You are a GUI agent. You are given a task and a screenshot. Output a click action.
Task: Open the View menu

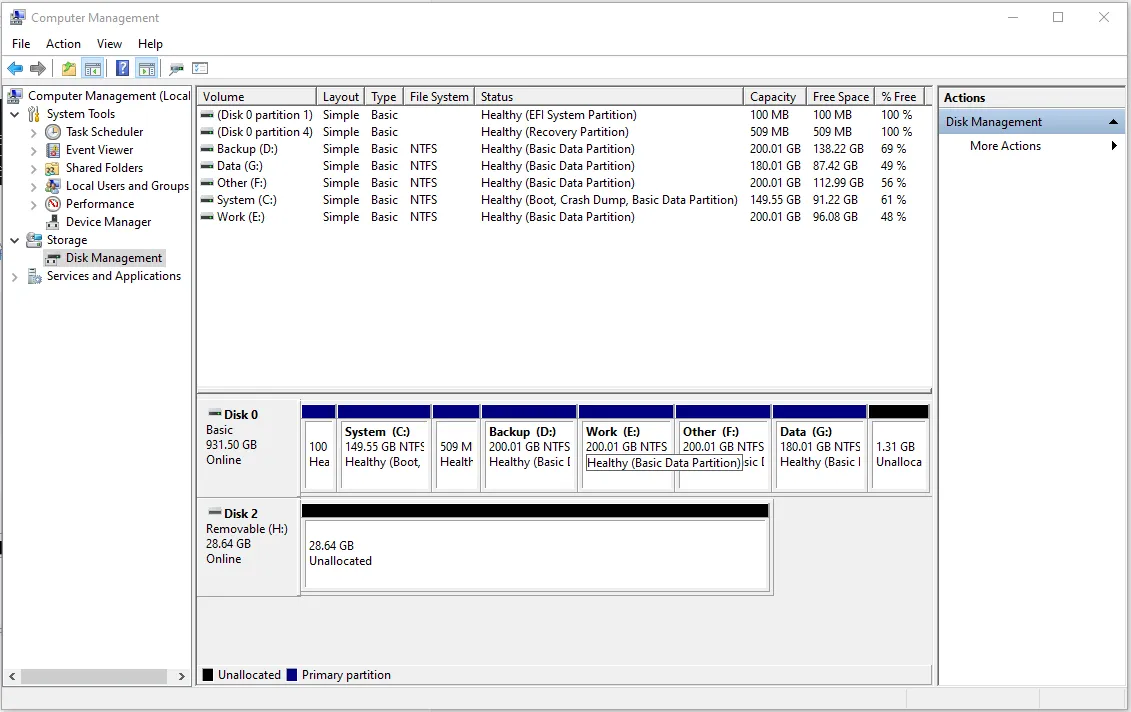[x=109, y=44]
